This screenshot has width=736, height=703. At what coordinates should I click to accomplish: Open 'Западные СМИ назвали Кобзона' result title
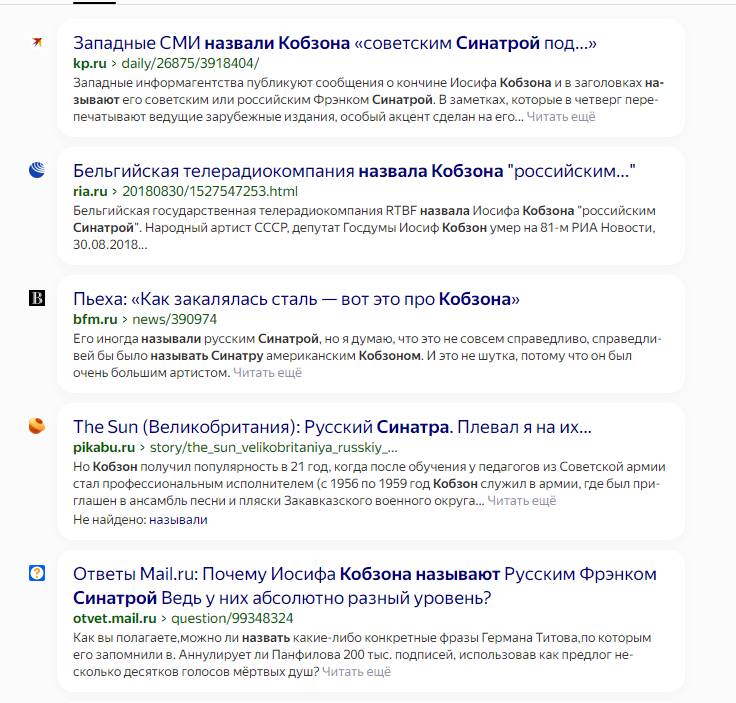335,43
